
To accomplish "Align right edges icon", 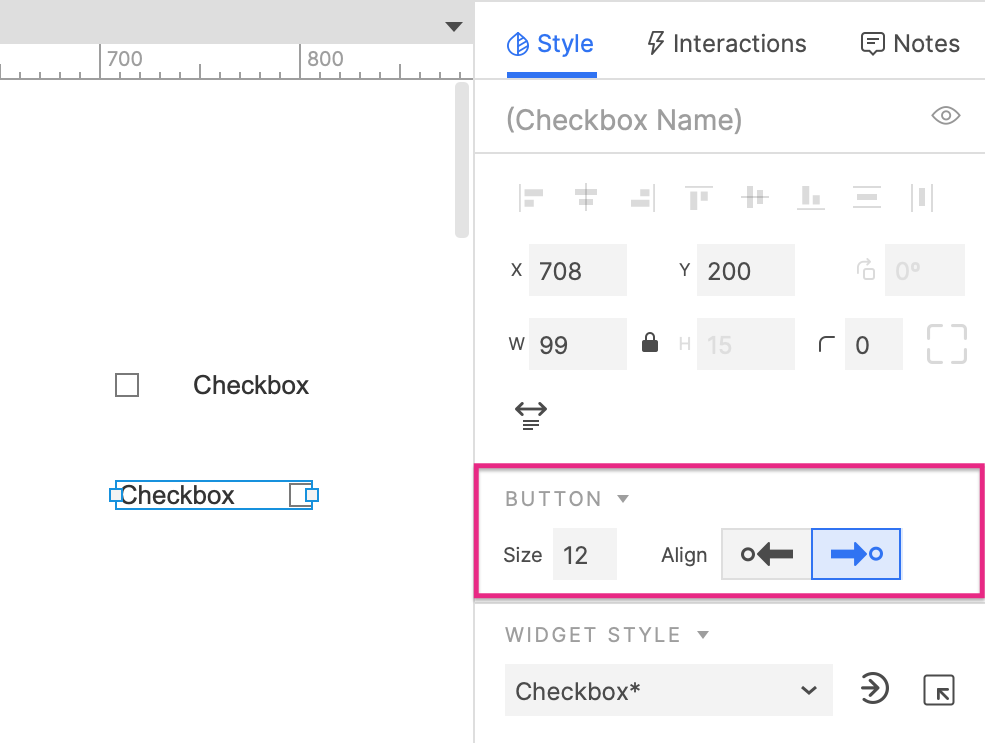I will tap(643, 197).
